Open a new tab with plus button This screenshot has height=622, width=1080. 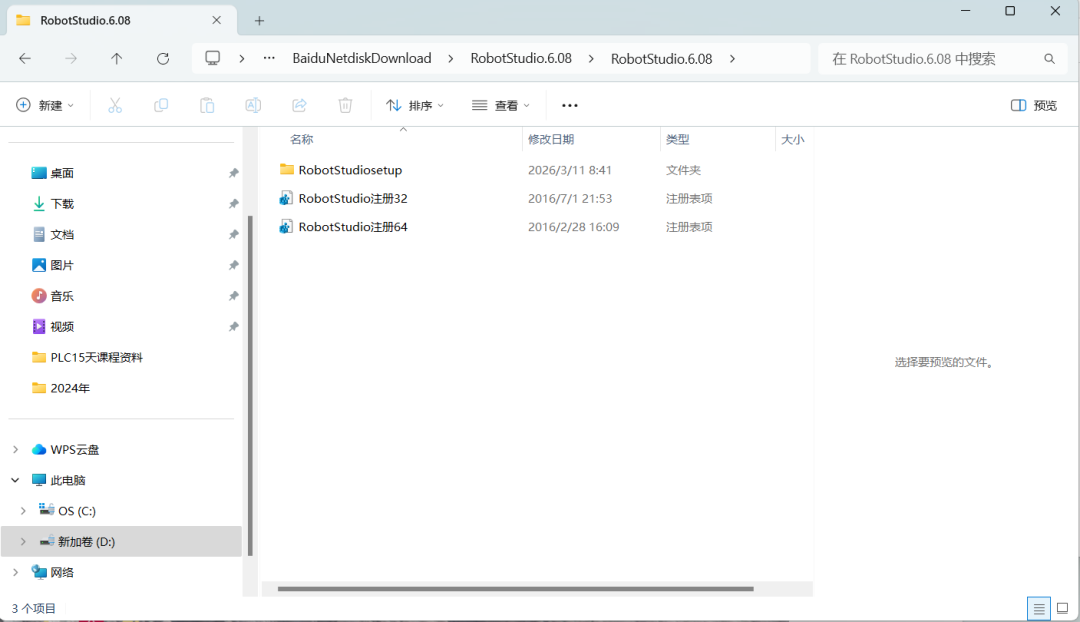pos(259,20)
